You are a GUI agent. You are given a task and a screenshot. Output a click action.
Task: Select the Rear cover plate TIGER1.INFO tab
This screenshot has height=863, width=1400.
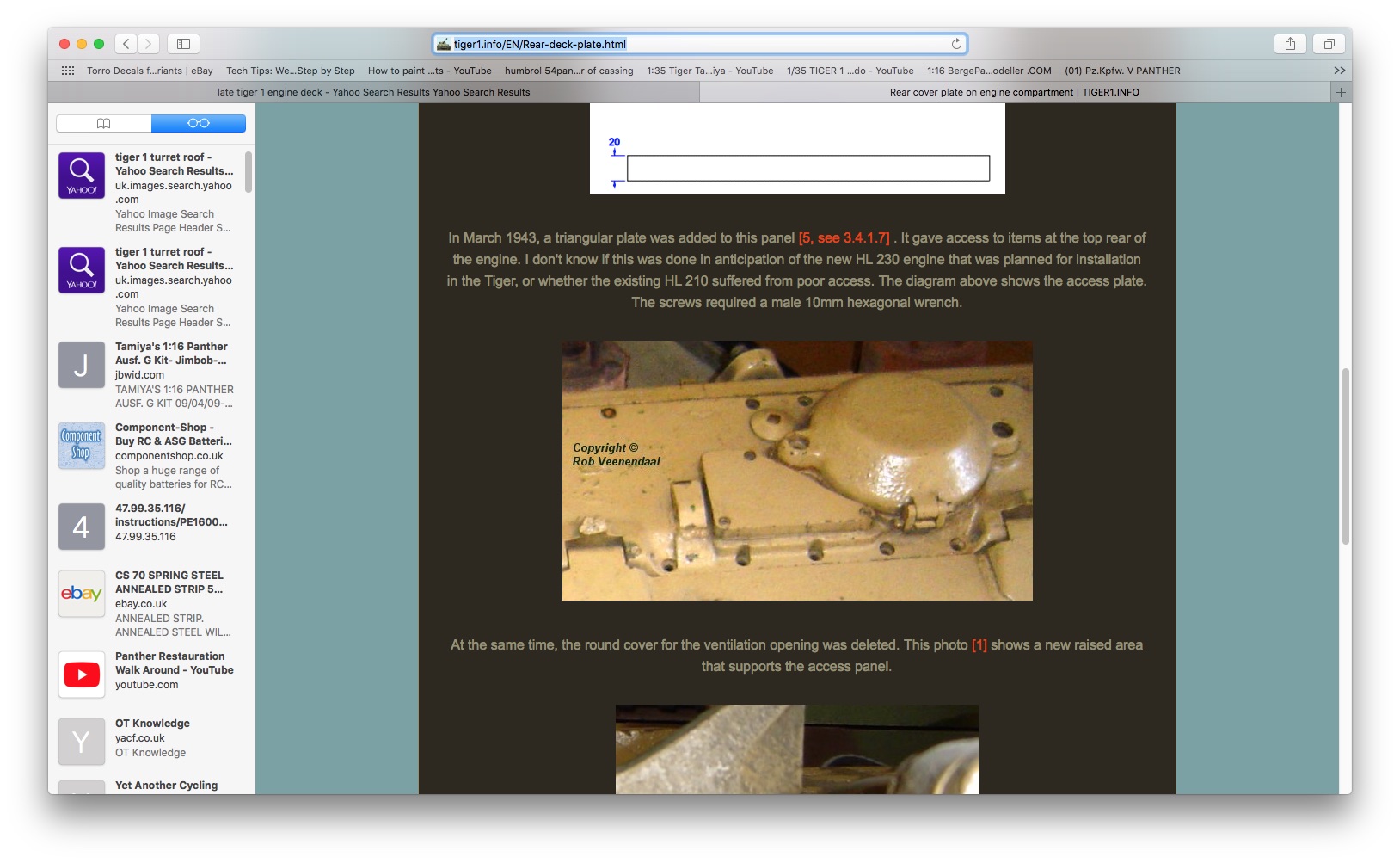(x=1014, y=92)
